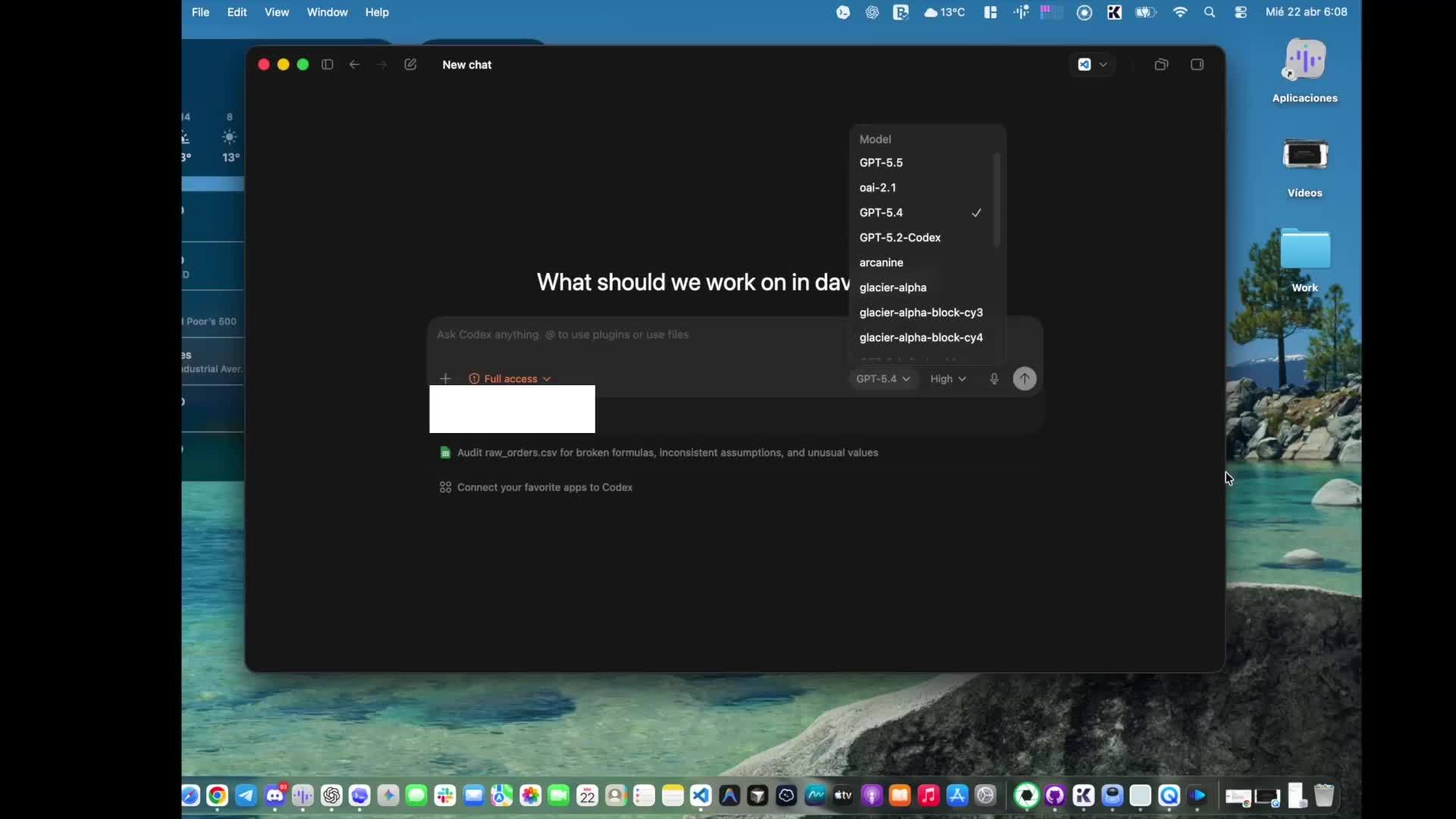This screenshot has height=819, width=1456.
Task: Toggle the sidebar visibility icon
Action: click(x=327, y=64)
